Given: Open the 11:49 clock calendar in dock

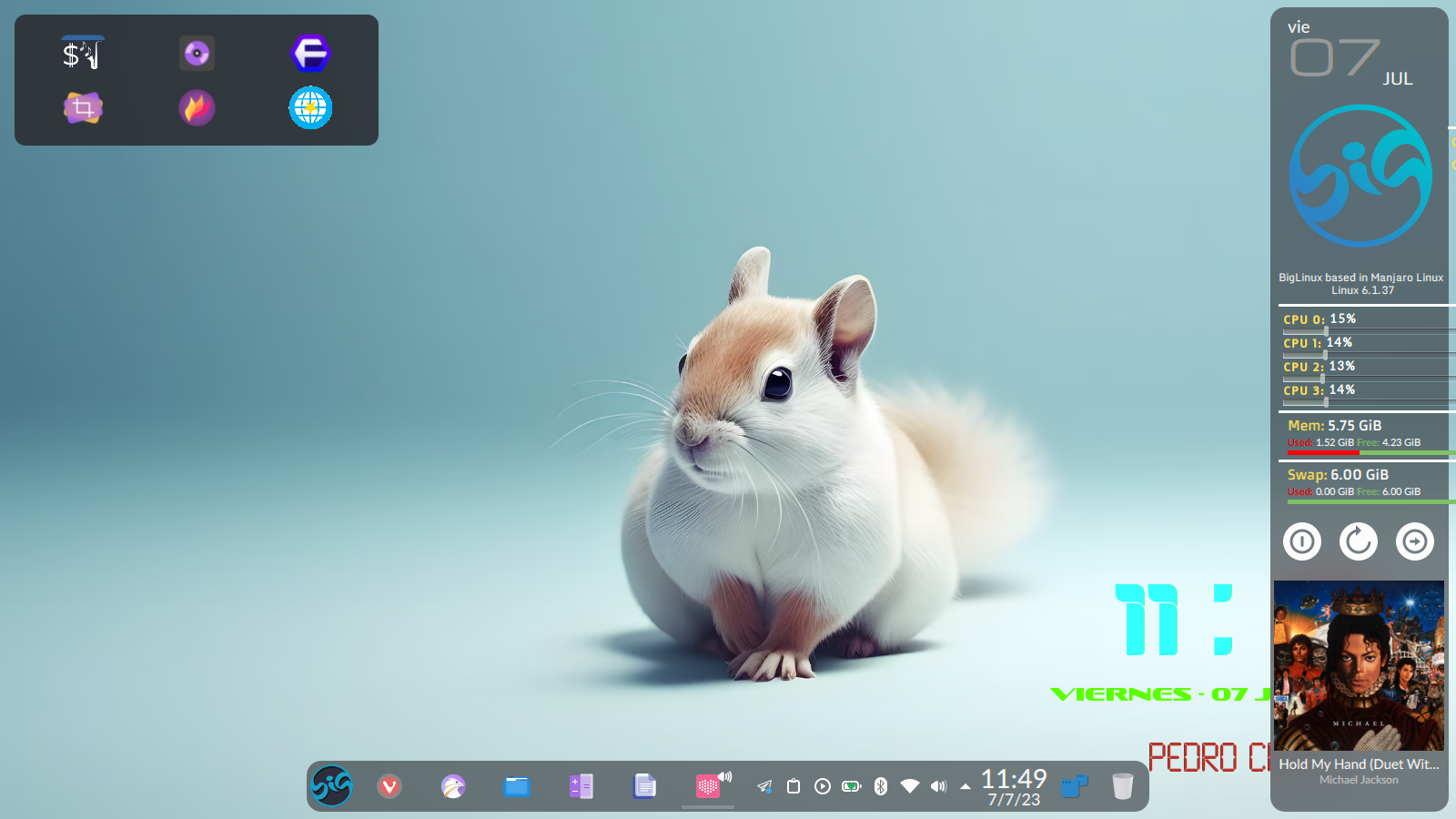Looking at the screenshot, I should 1014,786.
